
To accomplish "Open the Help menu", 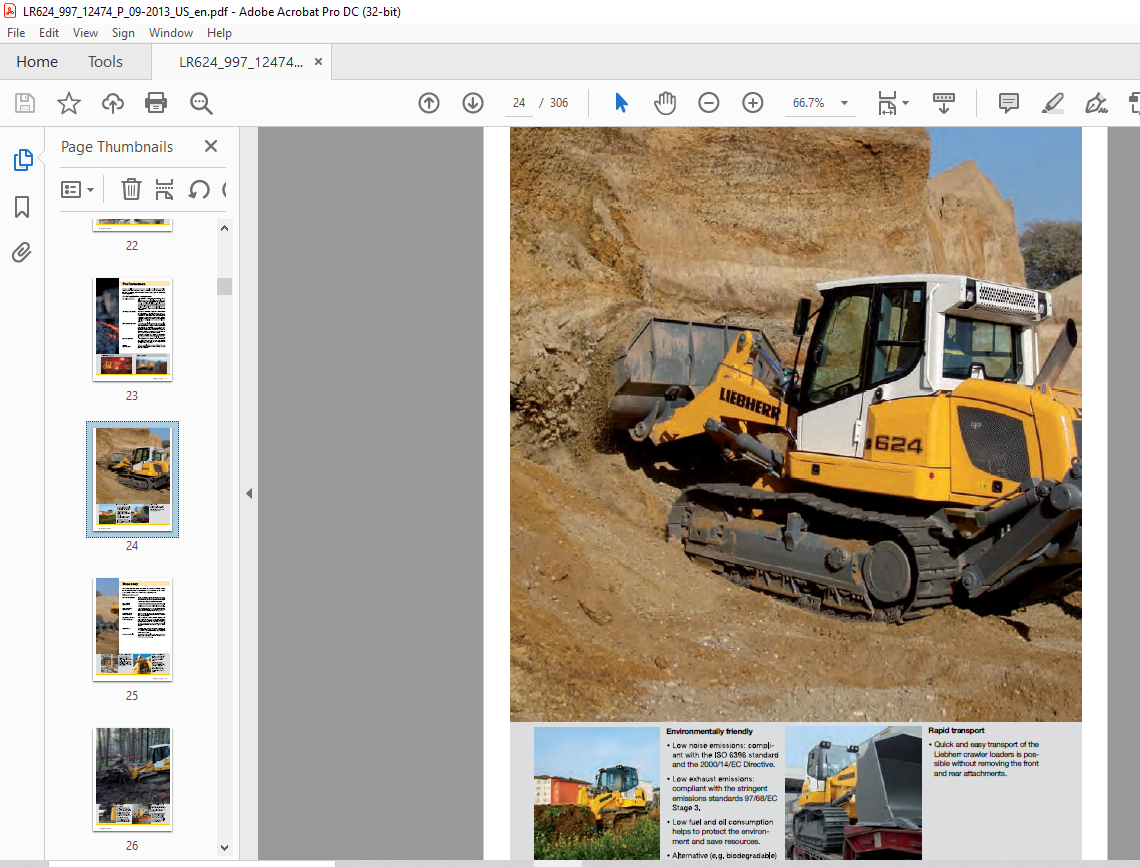I will (219, 33).
